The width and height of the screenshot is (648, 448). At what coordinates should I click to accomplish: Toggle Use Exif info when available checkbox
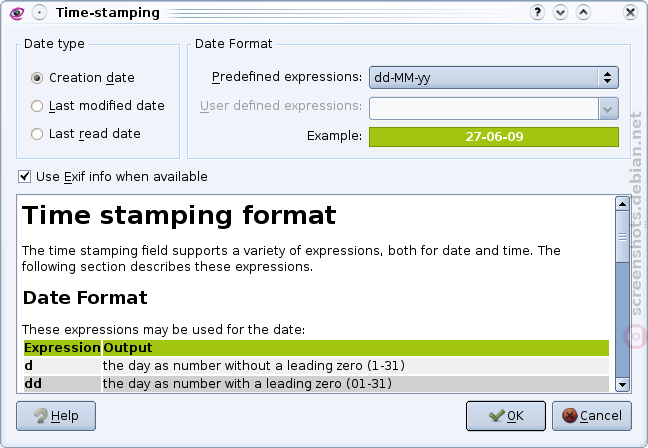tap(24, 176)
